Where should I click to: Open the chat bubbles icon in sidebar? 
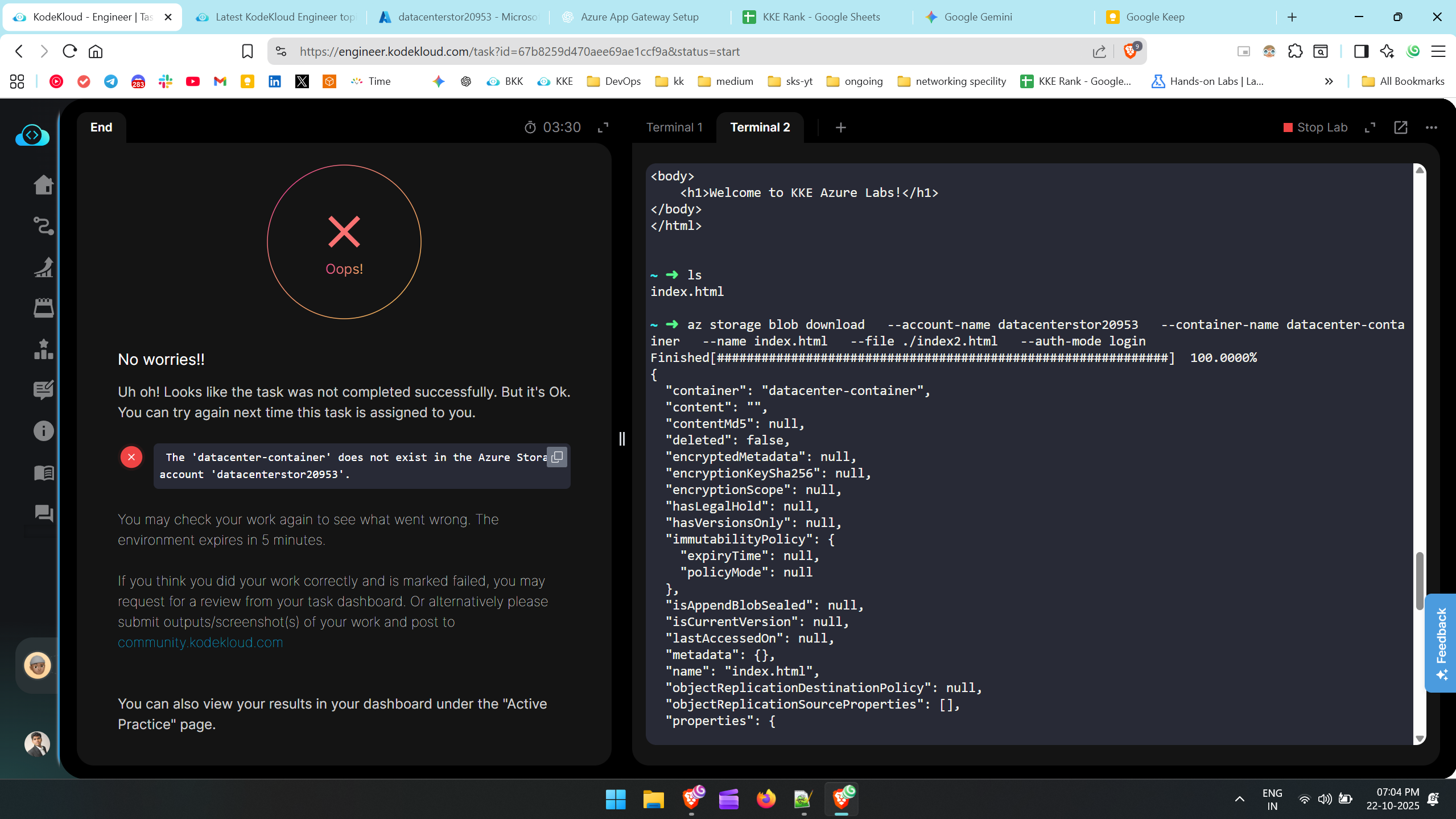coord(43,513)
